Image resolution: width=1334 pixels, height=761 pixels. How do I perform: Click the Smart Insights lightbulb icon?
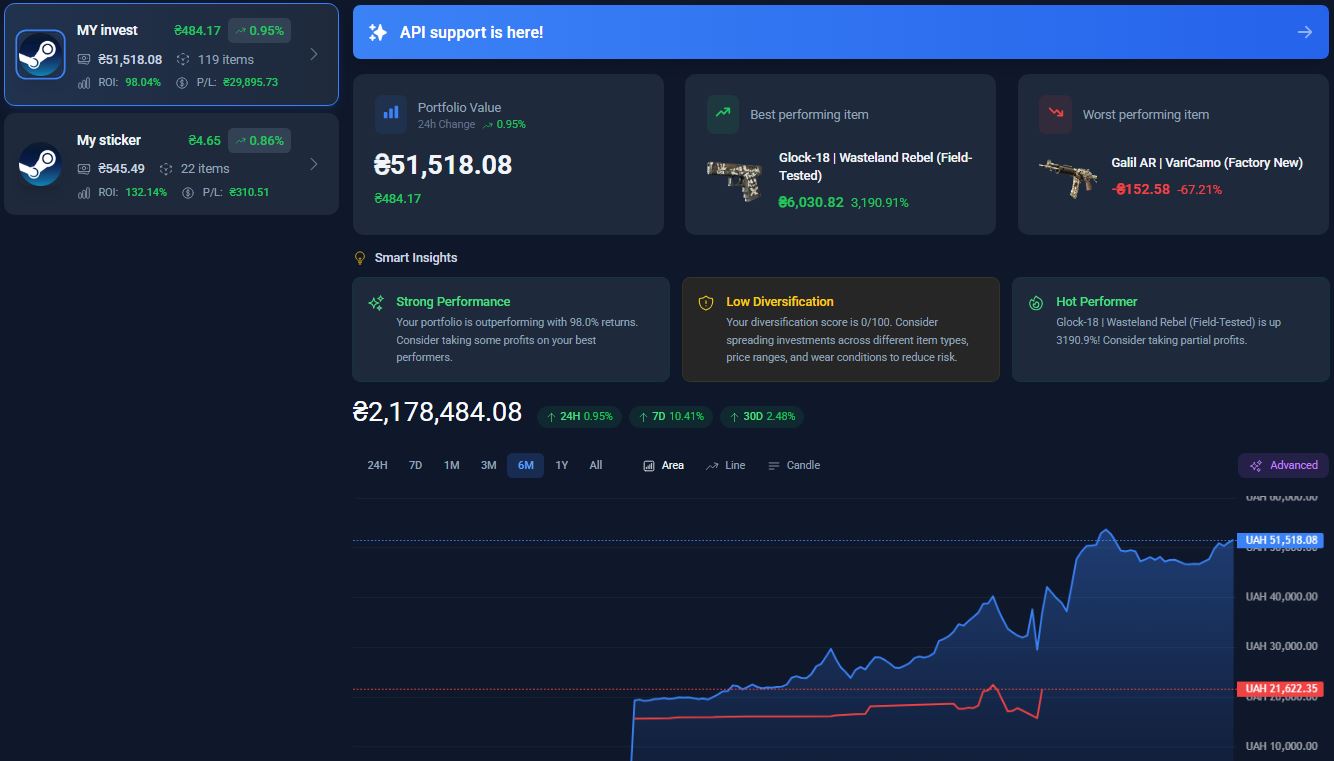click(x=361, y=258)
